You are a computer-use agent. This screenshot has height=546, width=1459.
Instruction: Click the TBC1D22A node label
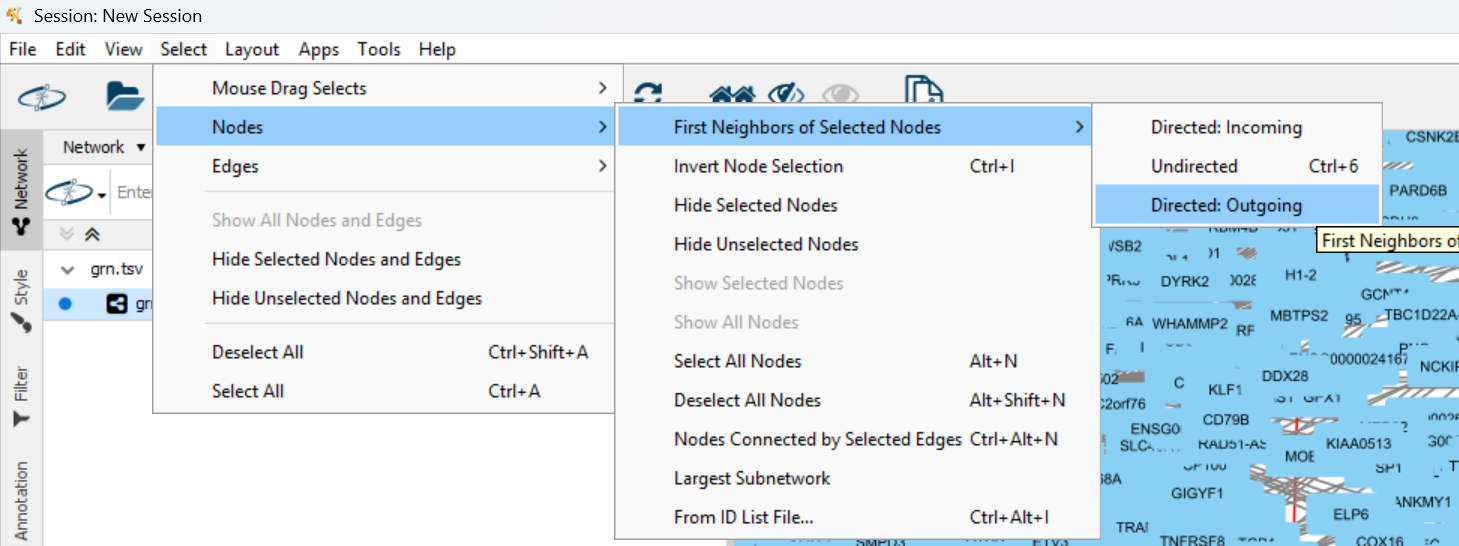(1421, 315)
